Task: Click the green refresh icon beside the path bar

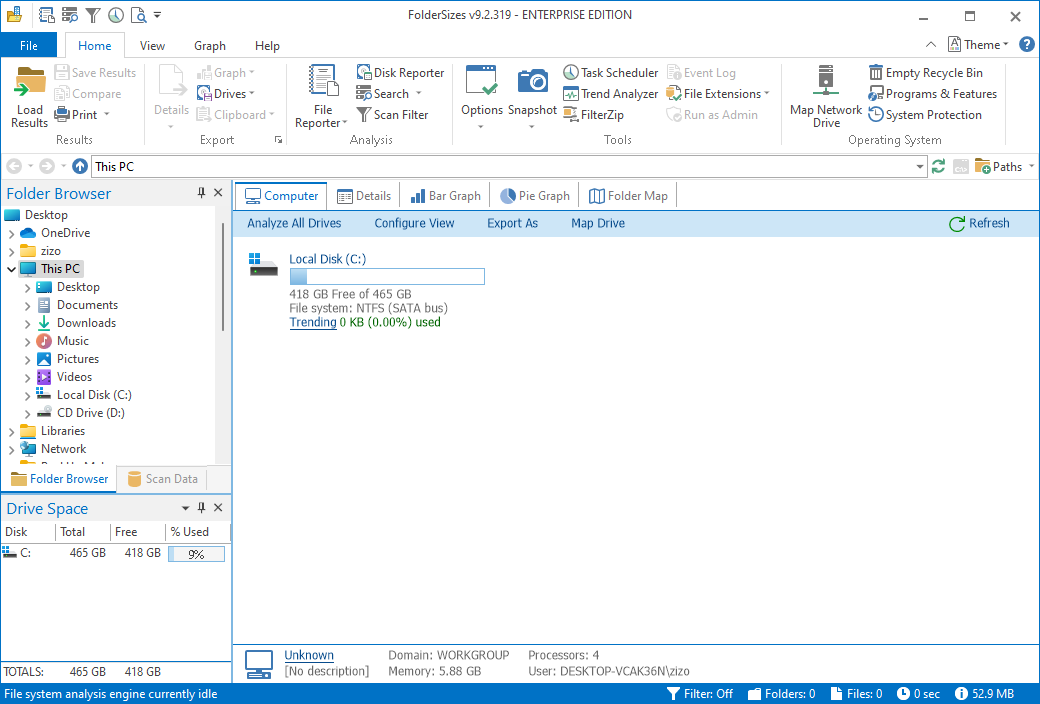Action: tap(938, 167)
